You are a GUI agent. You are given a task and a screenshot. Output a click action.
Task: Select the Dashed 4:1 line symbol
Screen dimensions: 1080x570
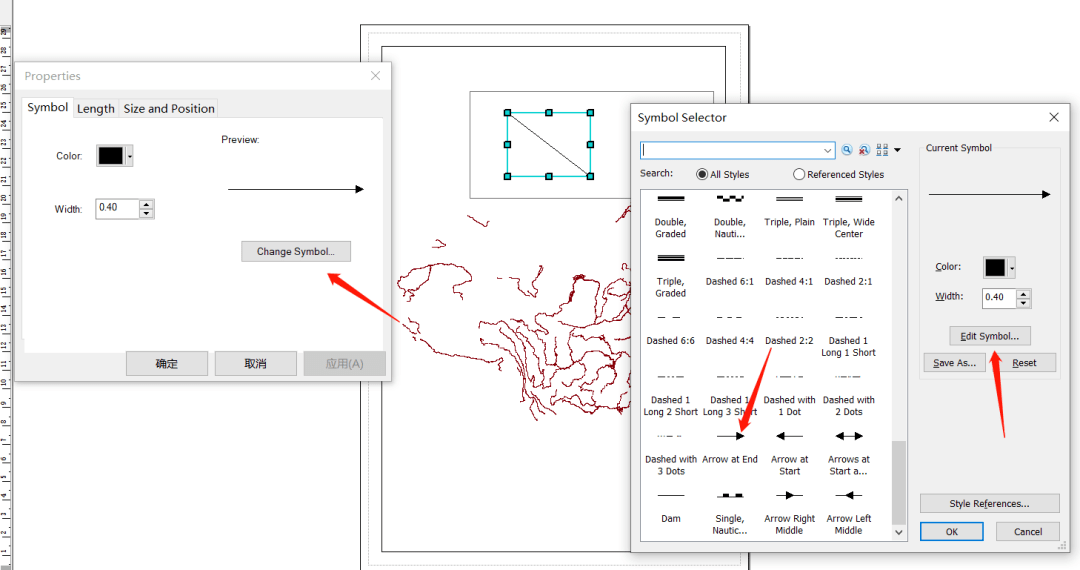click(x=789, y=270)
